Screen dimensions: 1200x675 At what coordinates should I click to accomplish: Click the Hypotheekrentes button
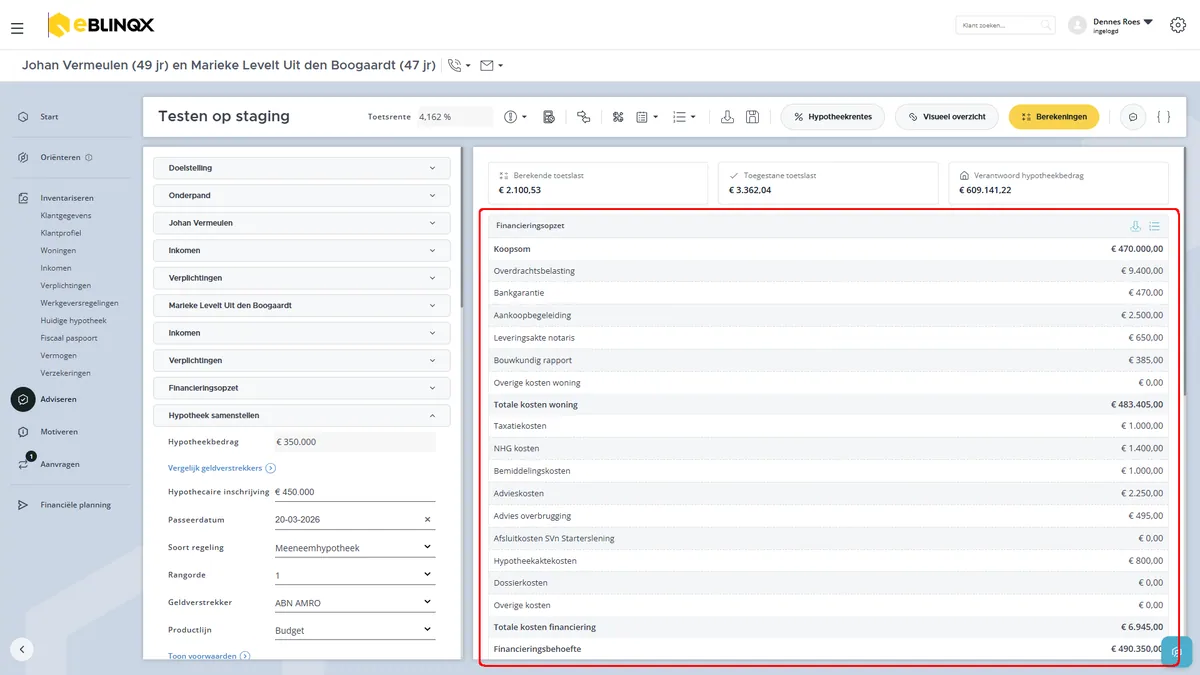click(833, 117)
